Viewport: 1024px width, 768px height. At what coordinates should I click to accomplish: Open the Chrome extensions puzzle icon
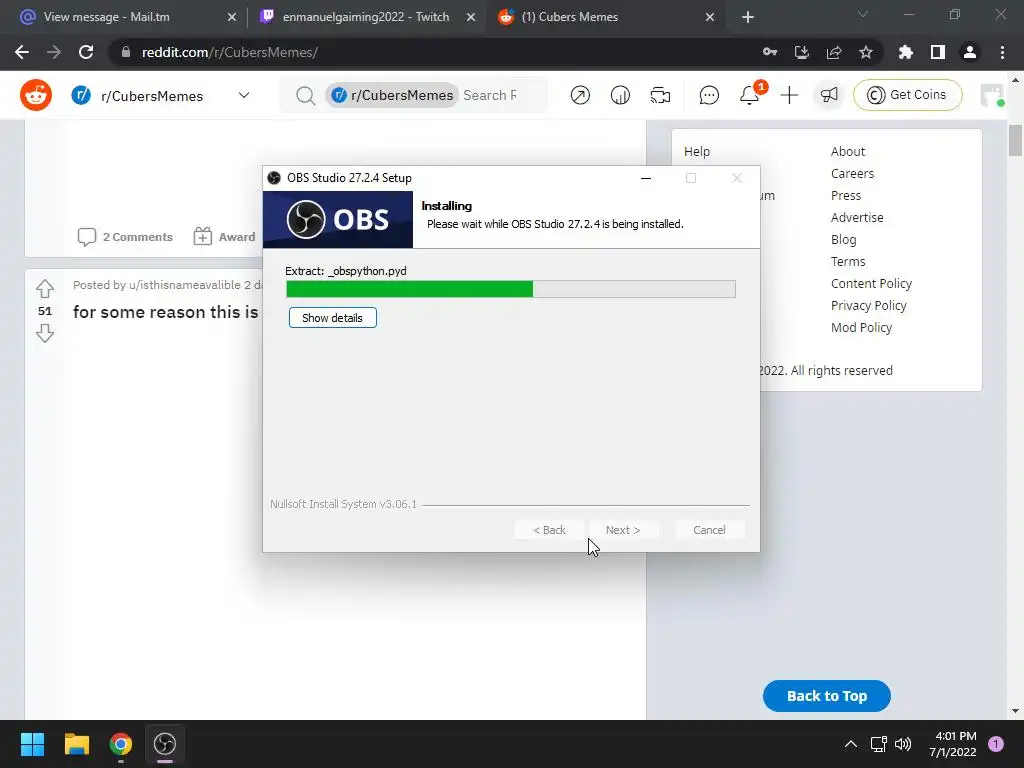pyautogui.click(x=905, y=52)
